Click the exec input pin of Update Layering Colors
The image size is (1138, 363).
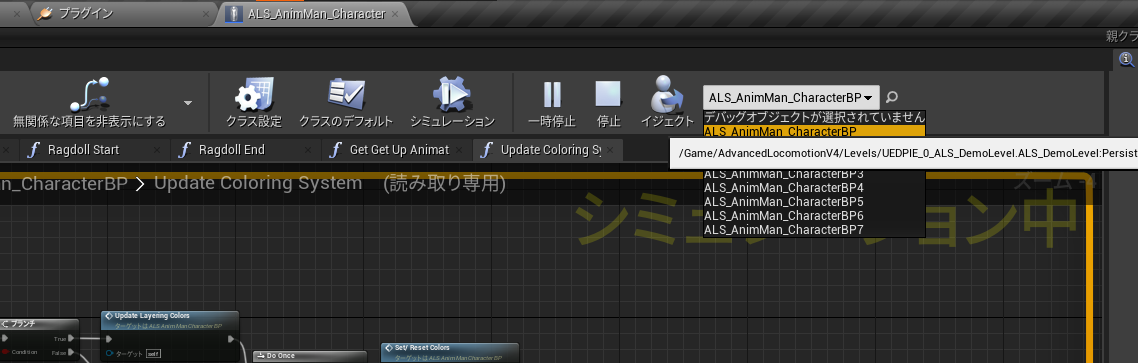109,339
